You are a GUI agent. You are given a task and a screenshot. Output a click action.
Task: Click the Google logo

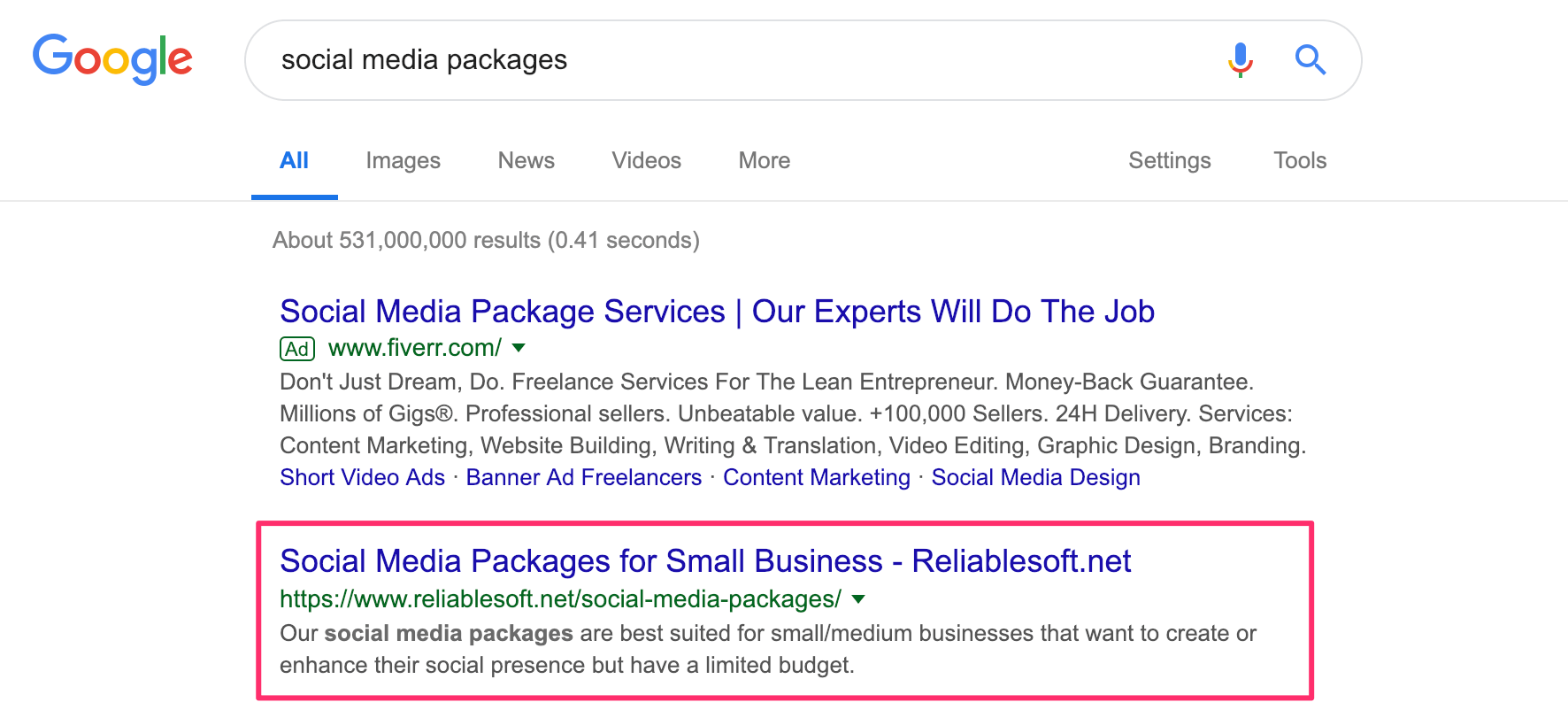(112, 58)
